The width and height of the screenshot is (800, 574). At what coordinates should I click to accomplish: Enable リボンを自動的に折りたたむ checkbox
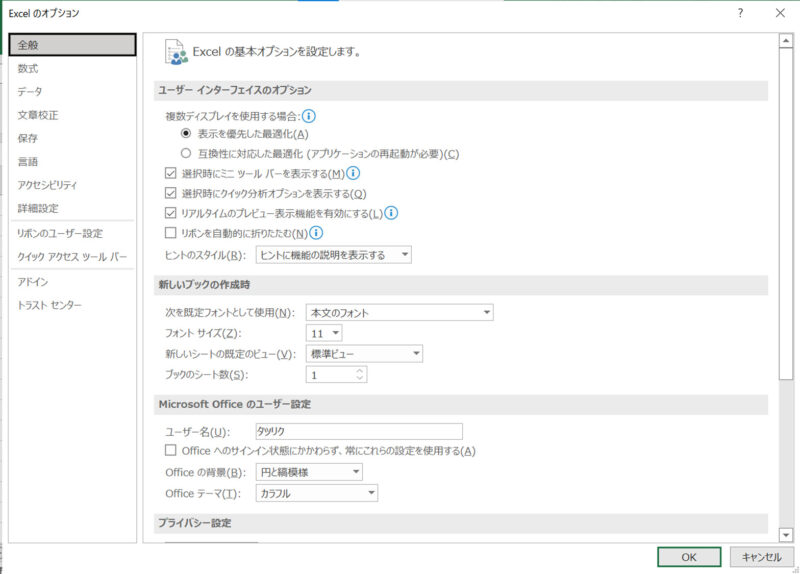170,233
